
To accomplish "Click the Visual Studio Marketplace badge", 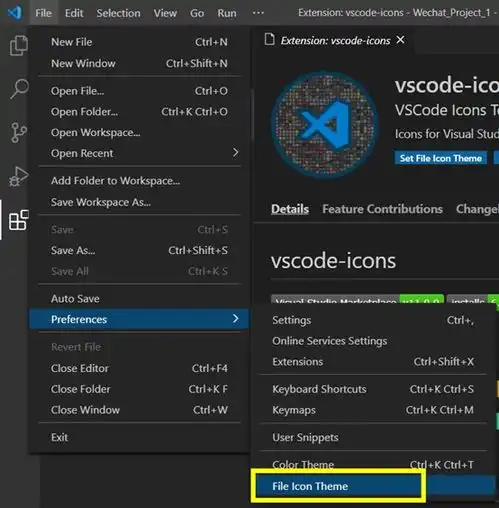I will pyautogui.click(x=357, y=299).
